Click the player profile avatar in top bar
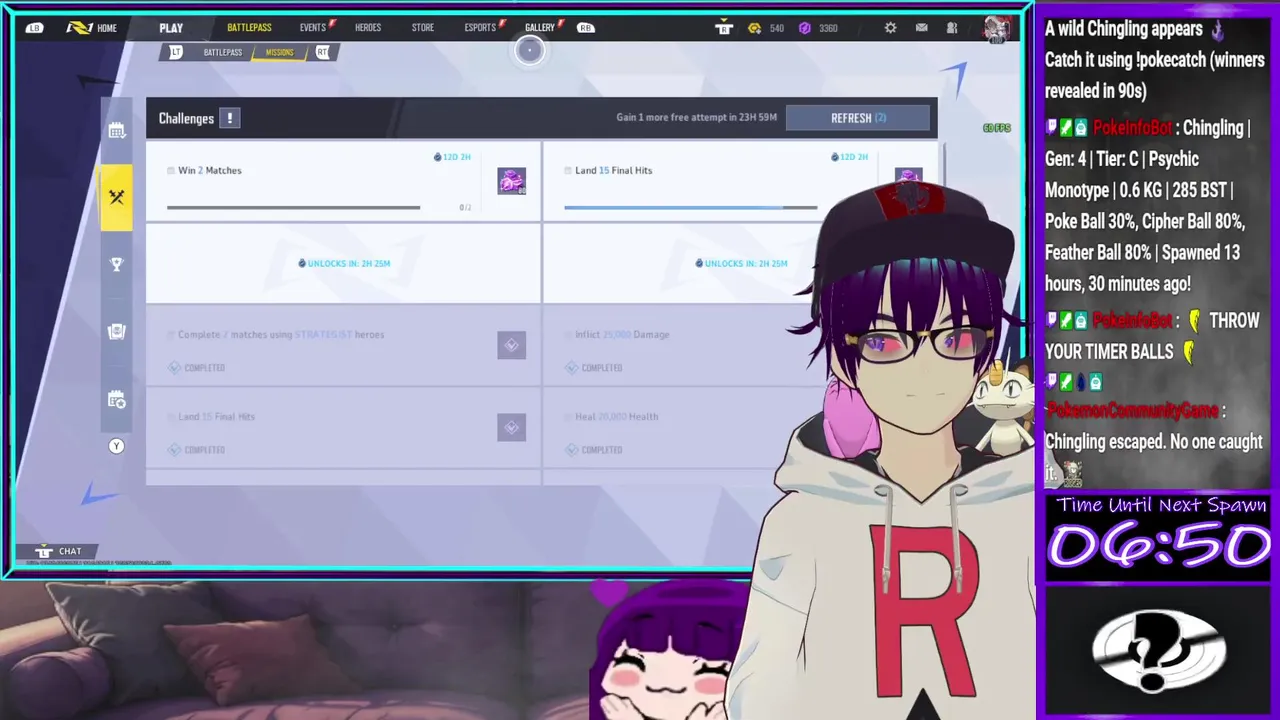Image resolution: width=1280 pixels, height=720 pixels. [x=996, y=29]
